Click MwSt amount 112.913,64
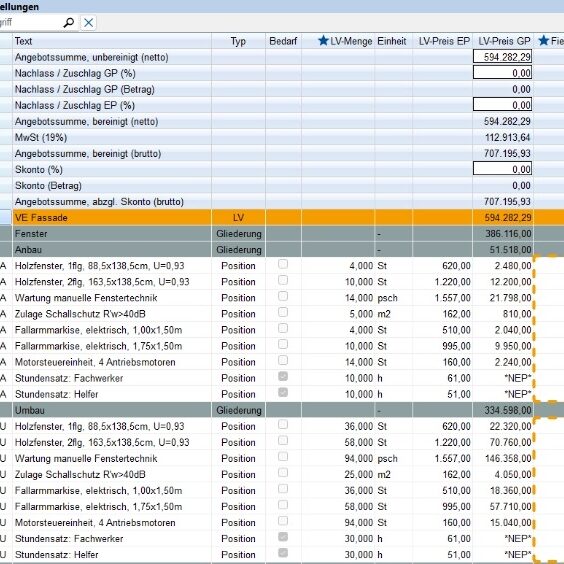This screenshot has height=564, width=564. (507, 137)
